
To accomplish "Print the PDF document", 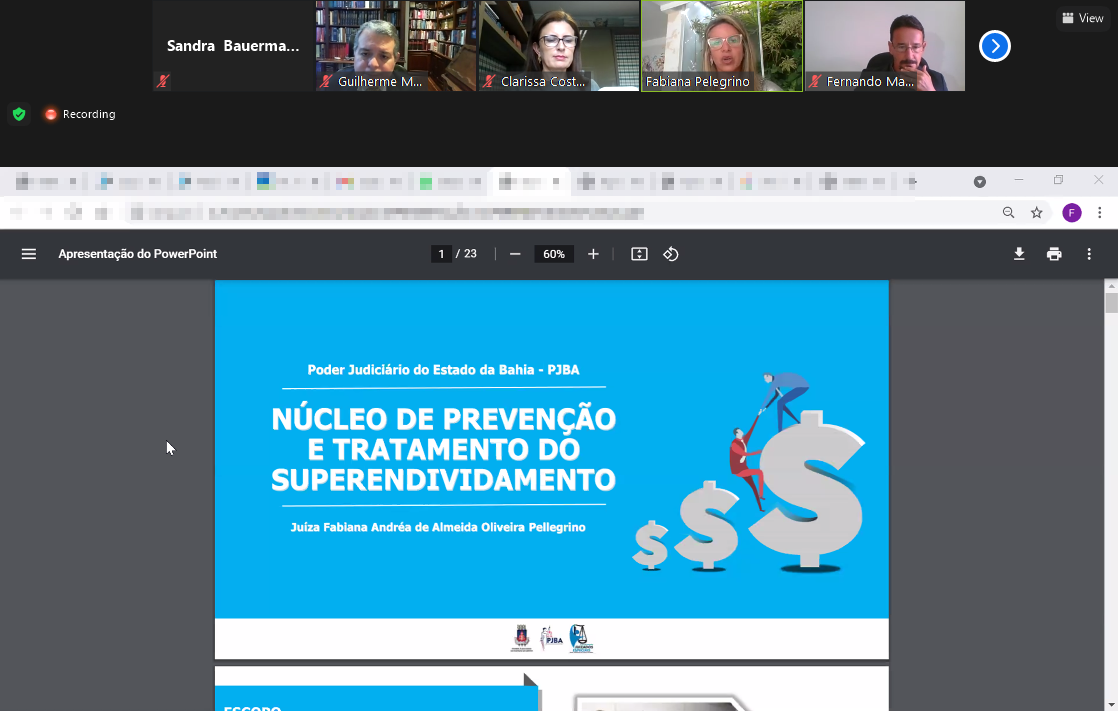I will [1054, 254].
